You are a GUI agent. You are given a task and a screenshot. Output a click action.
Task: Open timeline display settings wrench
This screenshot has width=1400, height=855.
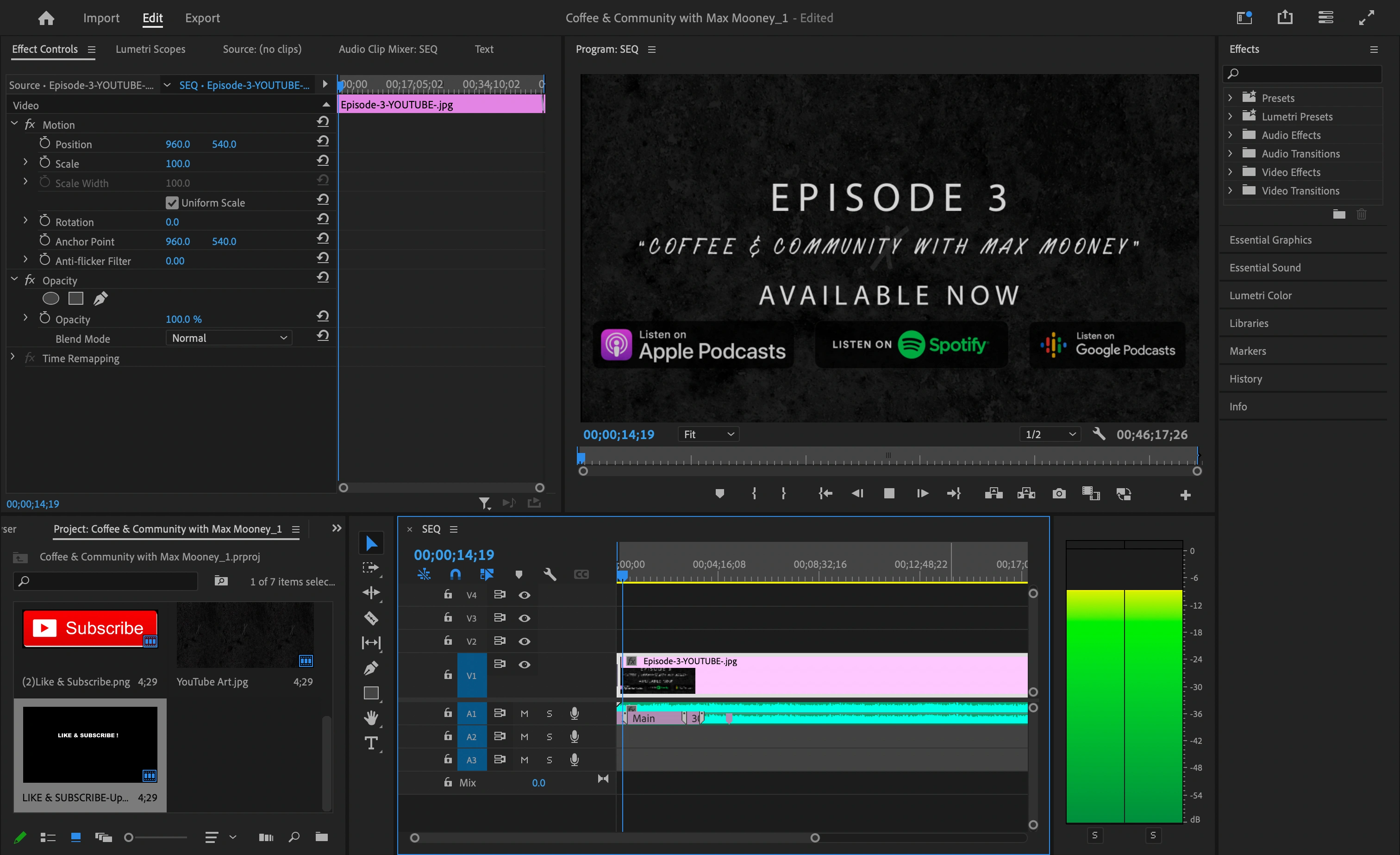coord(550,574)
